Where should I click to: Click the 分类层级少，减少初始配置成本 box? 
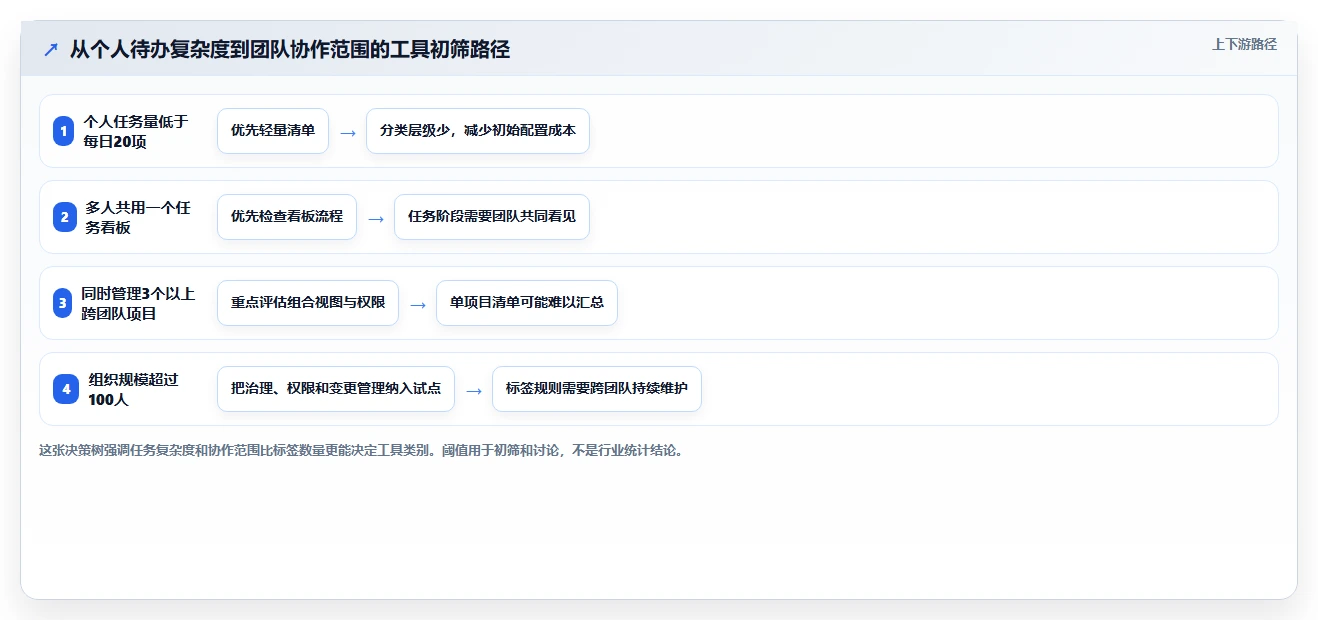click(x=478, y=131)
